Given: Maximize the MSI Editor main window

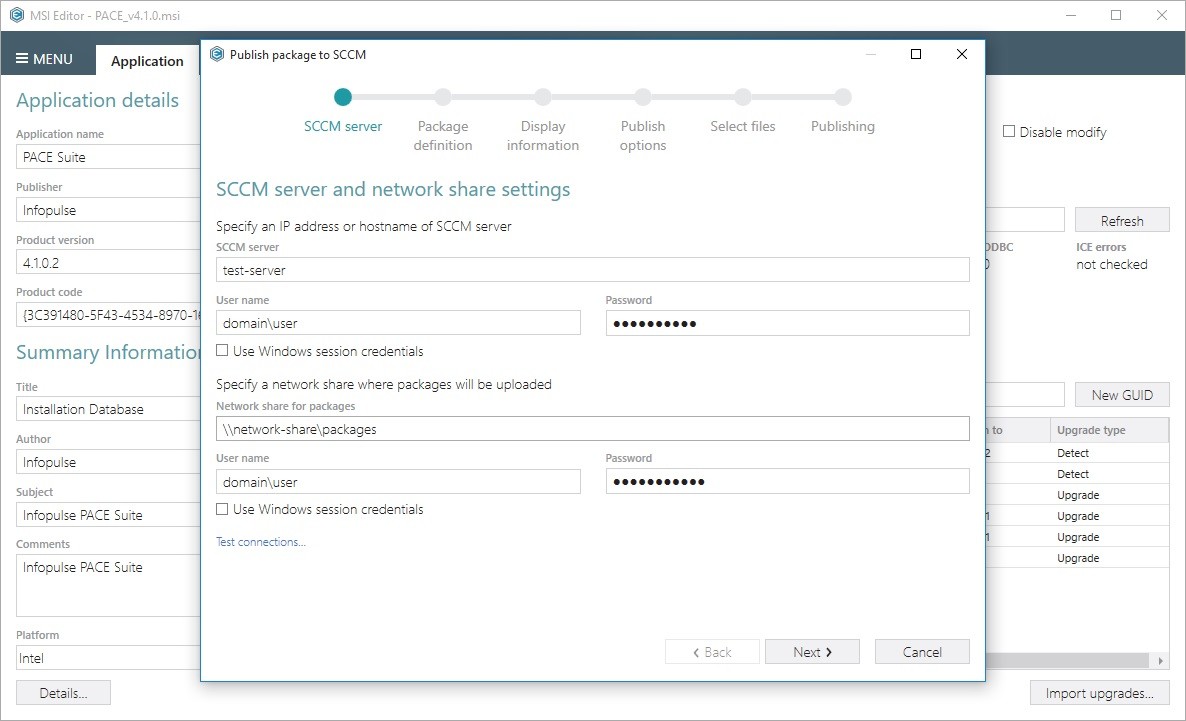Looking at the screenshot, I should [1116, 15].
